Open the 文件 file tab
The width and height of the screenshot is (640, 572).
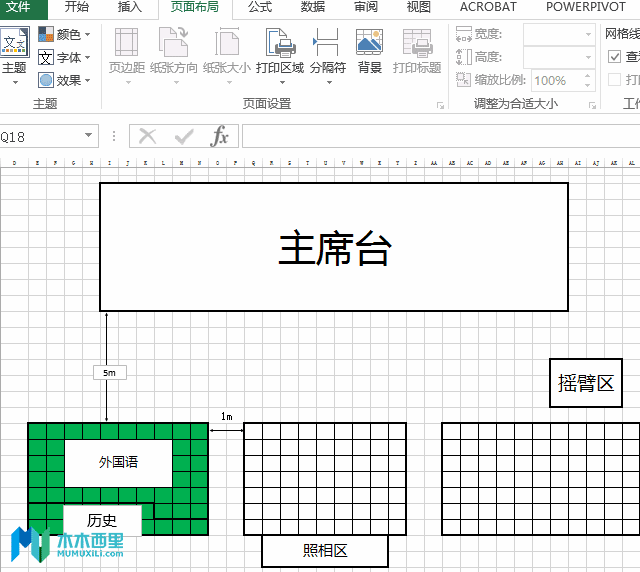tap(18, 7)
